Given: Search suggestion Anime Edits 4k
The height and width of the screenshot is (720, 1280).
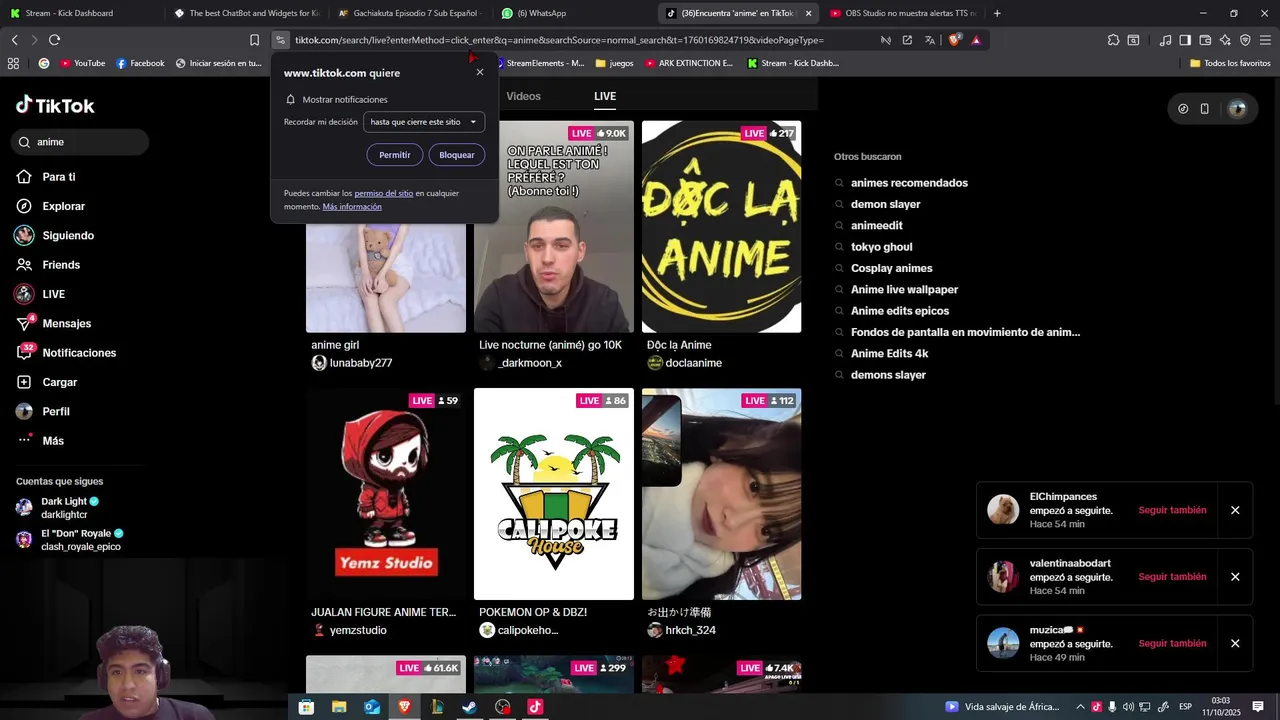Looking at the screenshot, I should coord(890,353).
